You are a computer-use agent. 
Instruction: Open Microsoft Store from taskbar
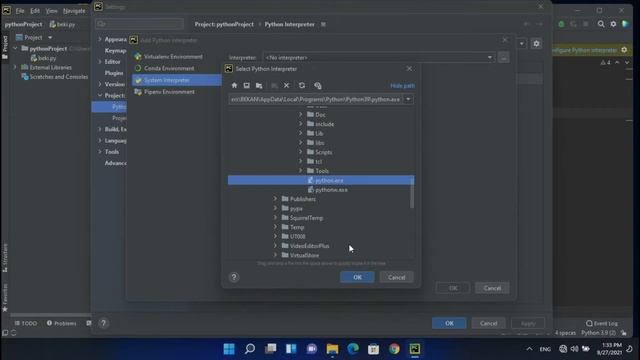[x=373, y=349]
